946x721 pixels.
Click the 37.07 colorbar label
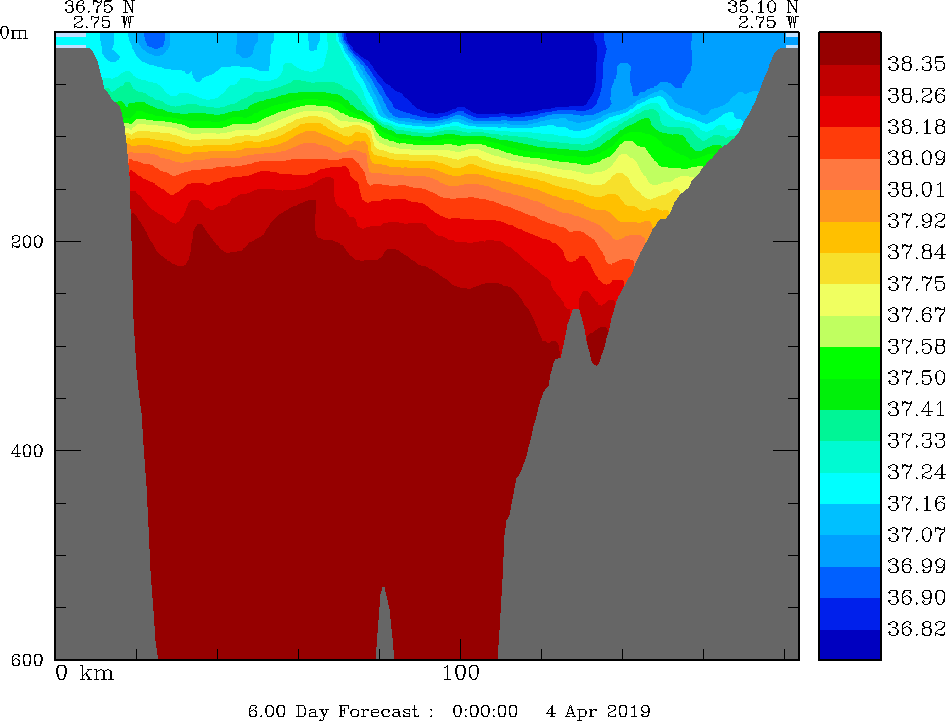916,535
